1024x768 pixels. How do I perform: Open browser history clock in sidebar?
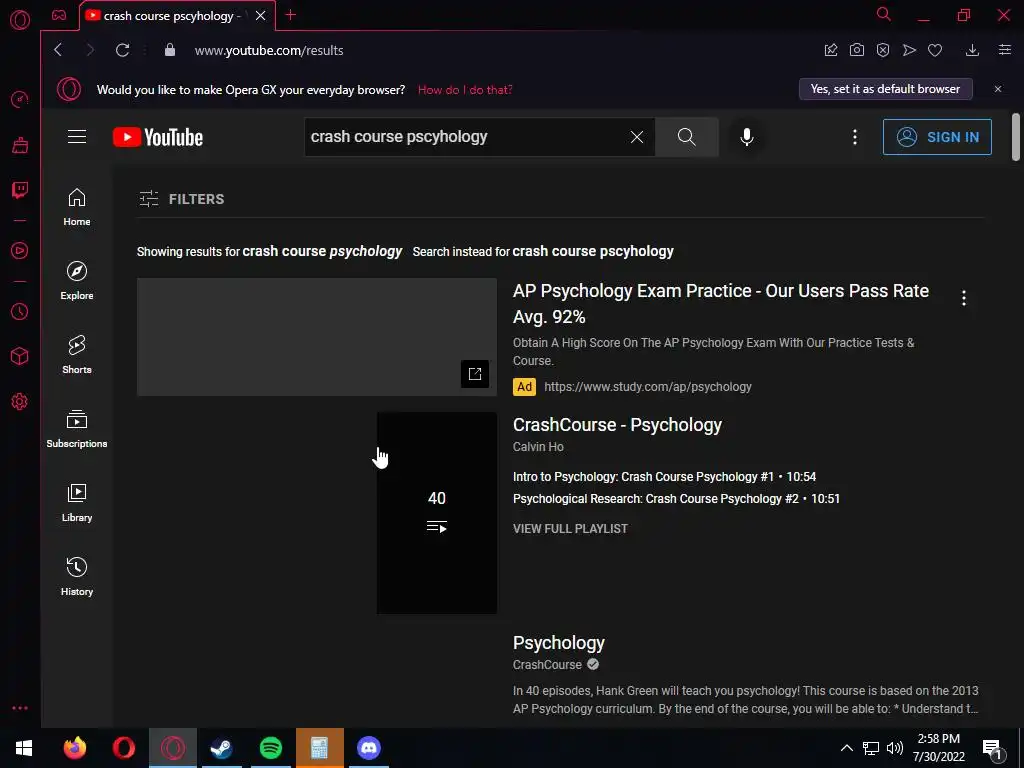pyautogui.click(x=20, y=312)
